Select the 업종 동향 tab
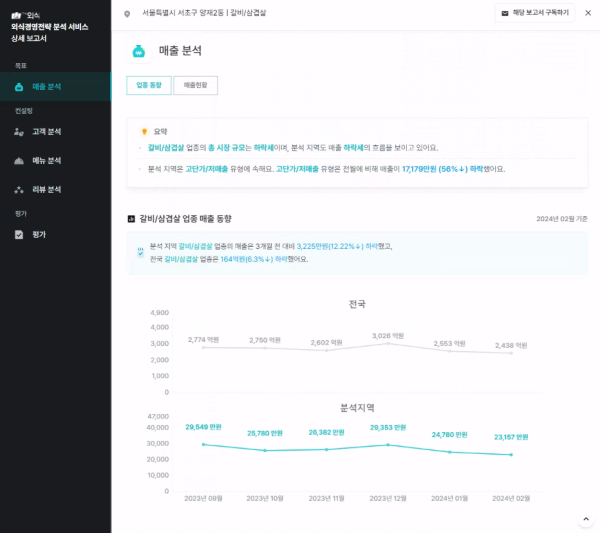 point(149,85)
